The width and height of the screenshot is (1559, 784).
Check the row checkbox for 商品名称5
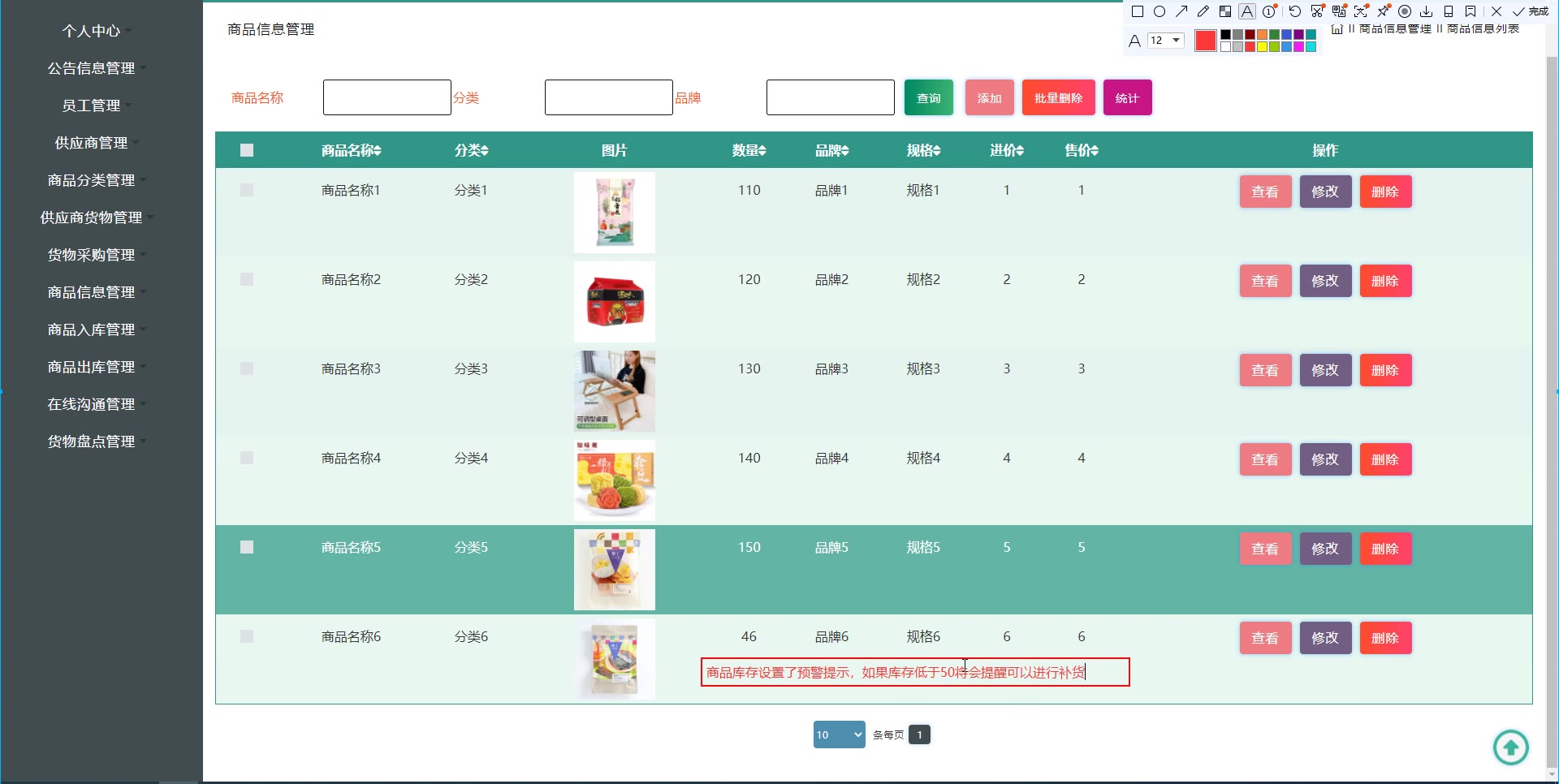point(247,547)
